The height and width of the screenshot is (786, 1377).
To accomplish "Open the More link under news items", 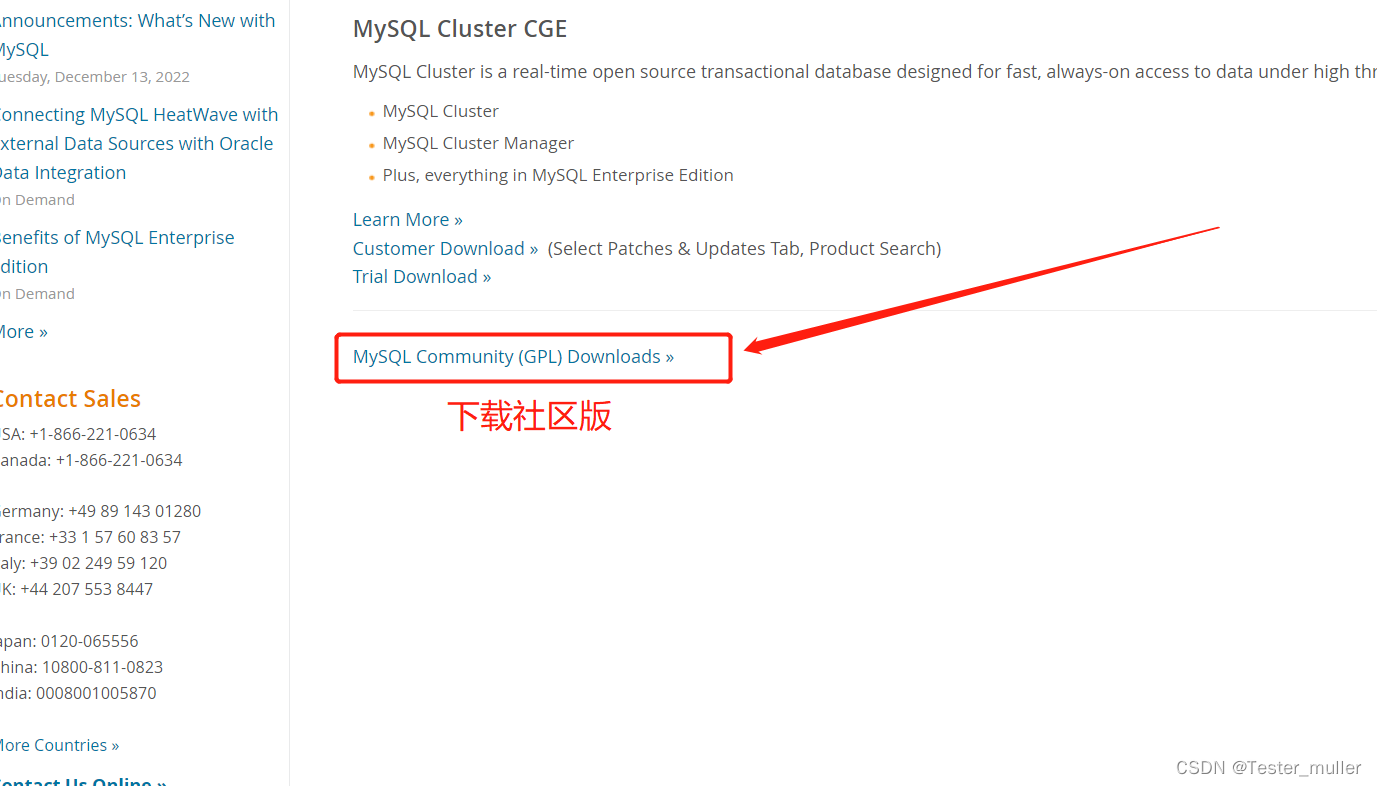I will pos(23,332).
